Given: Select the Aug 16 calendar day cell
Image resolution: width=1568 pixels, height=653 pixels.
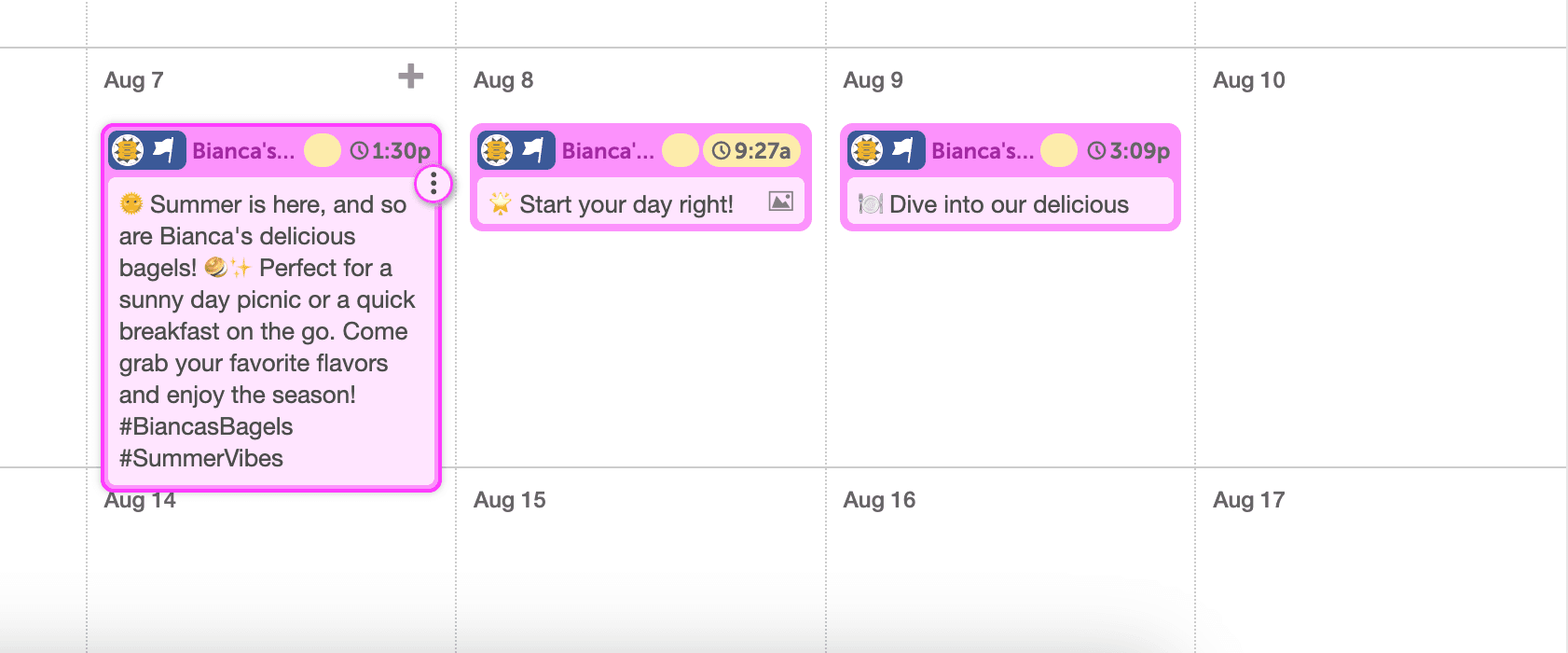Looking at the screenshot, I should click(1010, 569).
